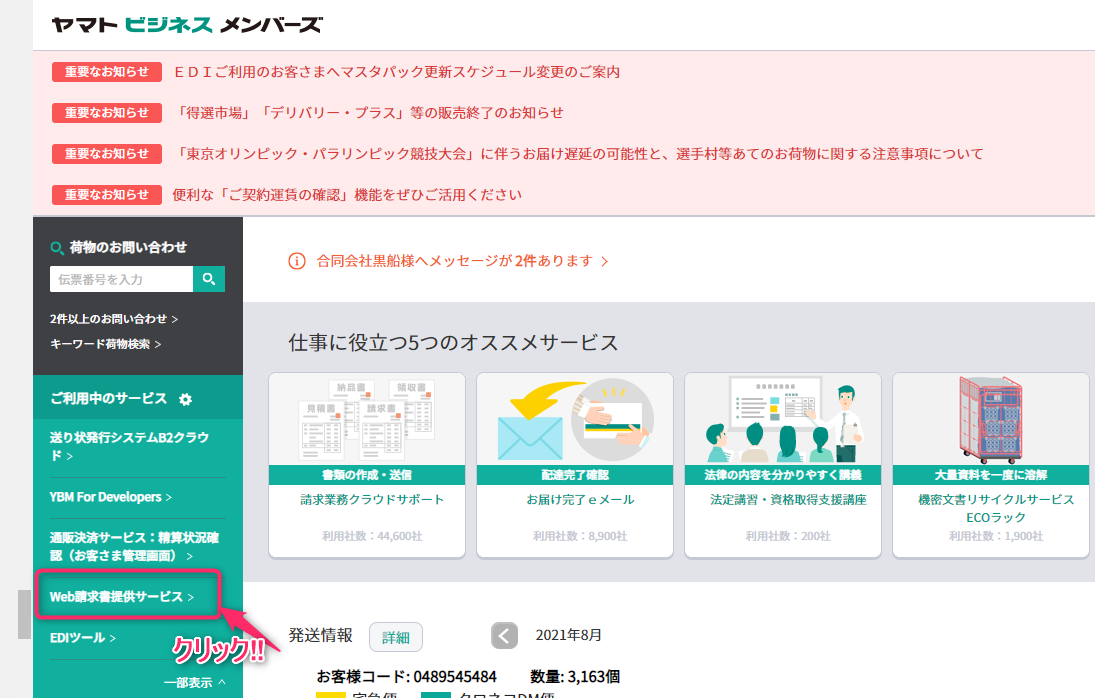Image resolution: width=1095 pixels, height=698 pixels.
Task: Click the 書類の作成・送信 banner
Action: point(367,475)
